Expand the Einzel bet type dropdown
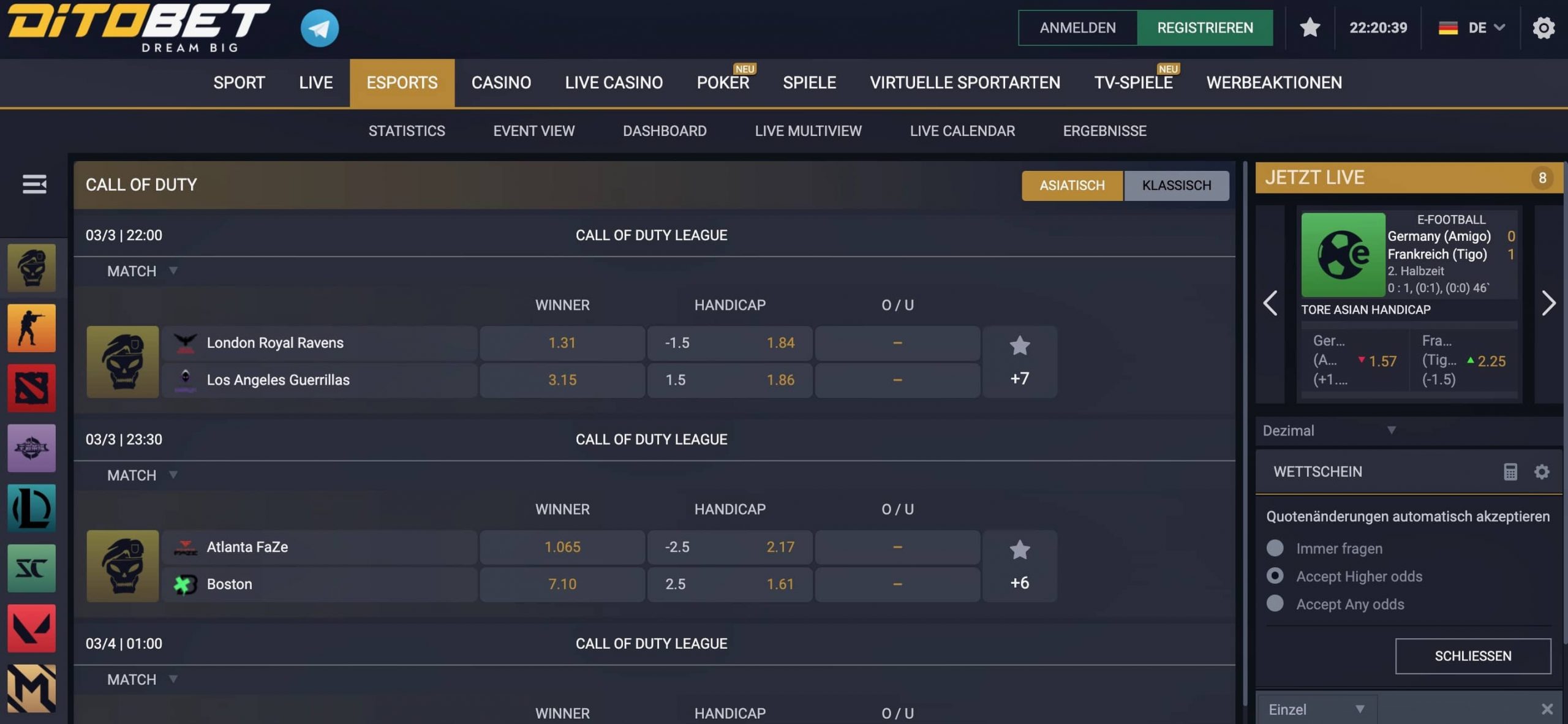The image size is (1568, 724). pyautogui.click(x=1316, y=709)
